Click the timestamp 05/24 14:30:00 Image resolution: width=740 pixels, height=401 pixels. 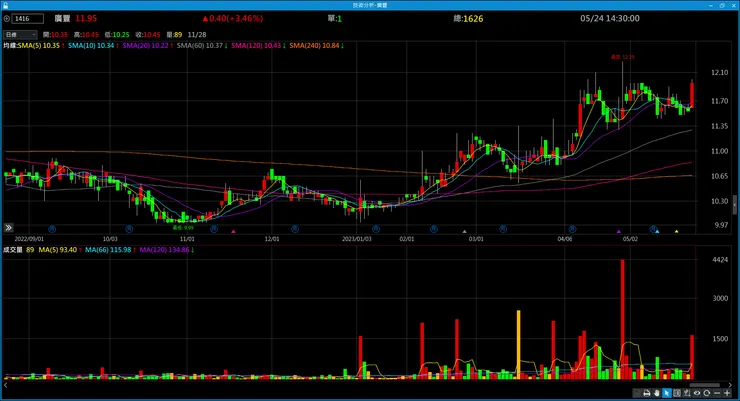(x=610, y=18)
